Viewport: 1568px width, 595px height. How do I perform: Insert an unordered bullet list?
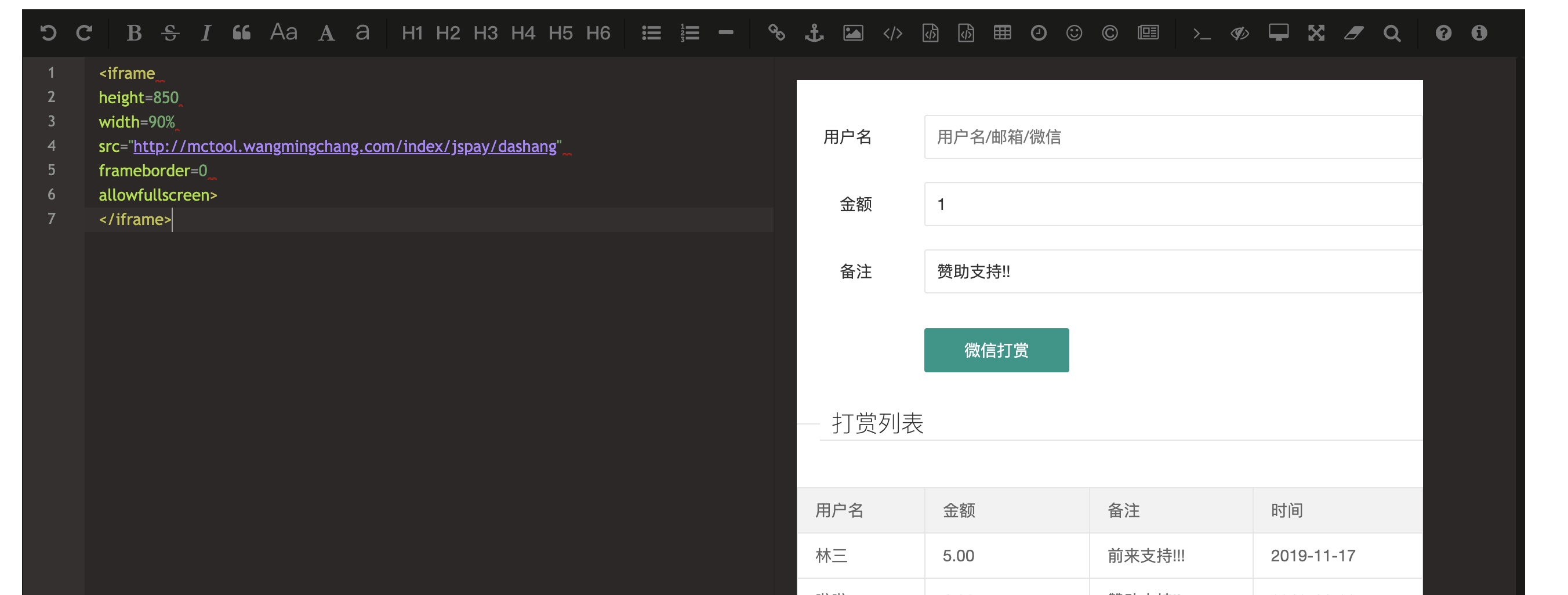[x=651, y=33]
